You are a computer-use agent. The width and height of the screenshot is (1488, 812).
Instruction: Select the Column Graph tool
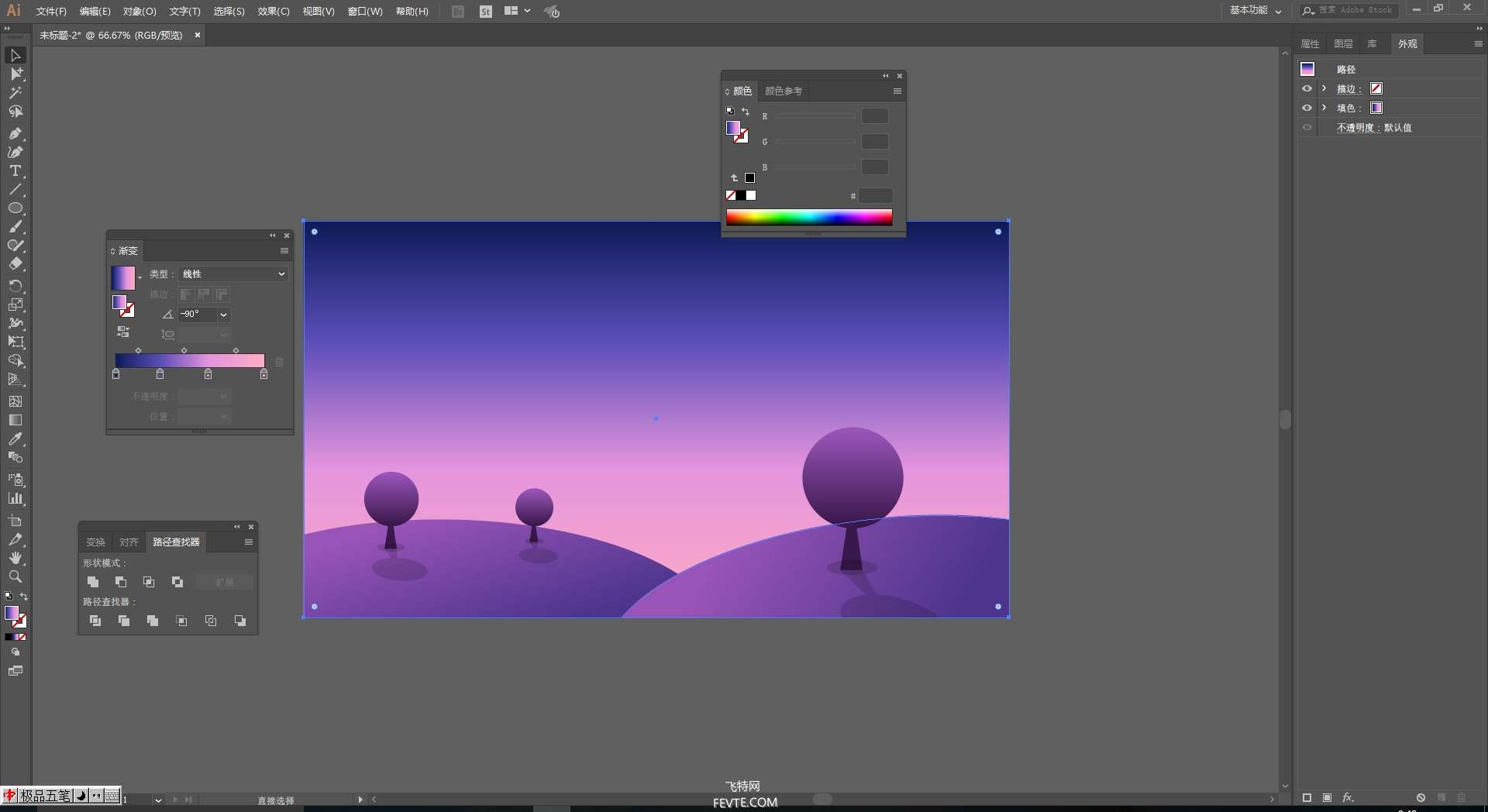pos(15,499)
